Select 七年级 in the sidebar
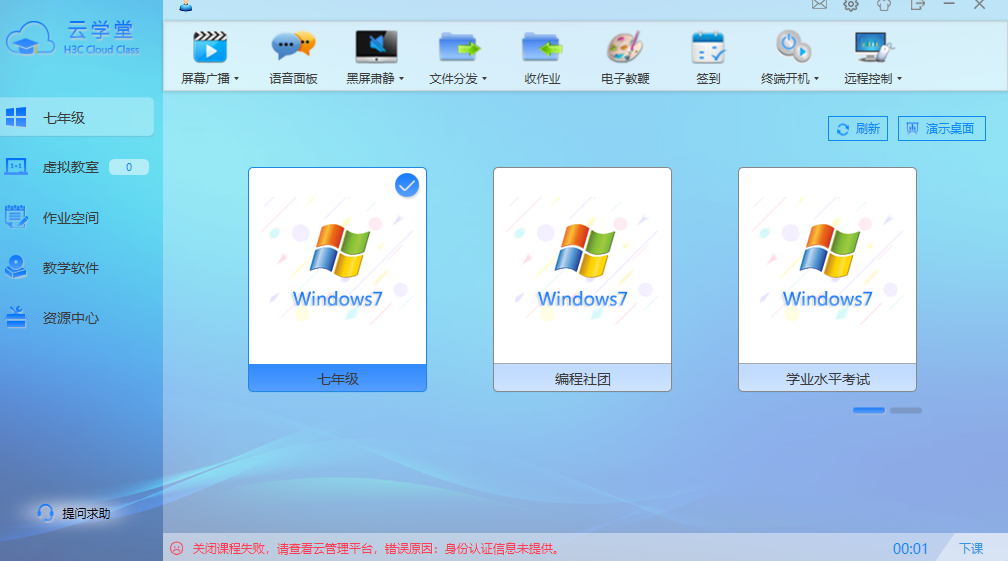 (77, 117)
